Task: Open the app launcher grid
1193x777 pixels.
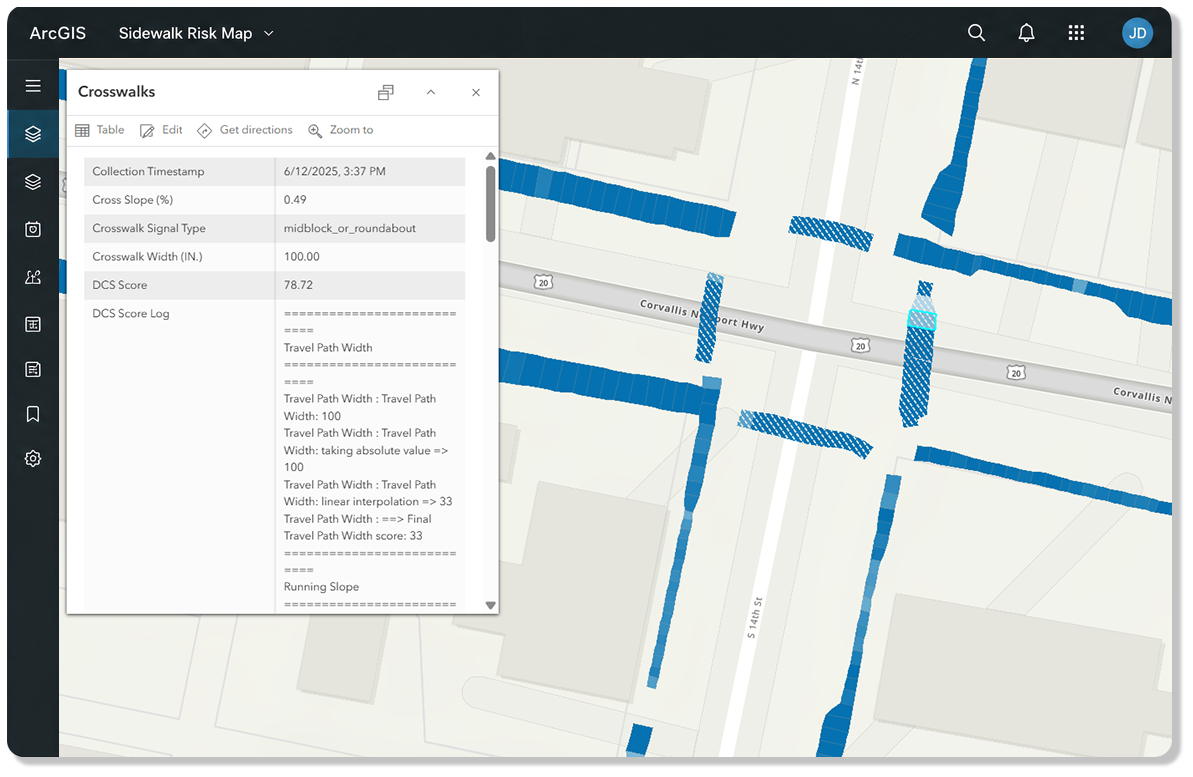Action: [1076, 33]
